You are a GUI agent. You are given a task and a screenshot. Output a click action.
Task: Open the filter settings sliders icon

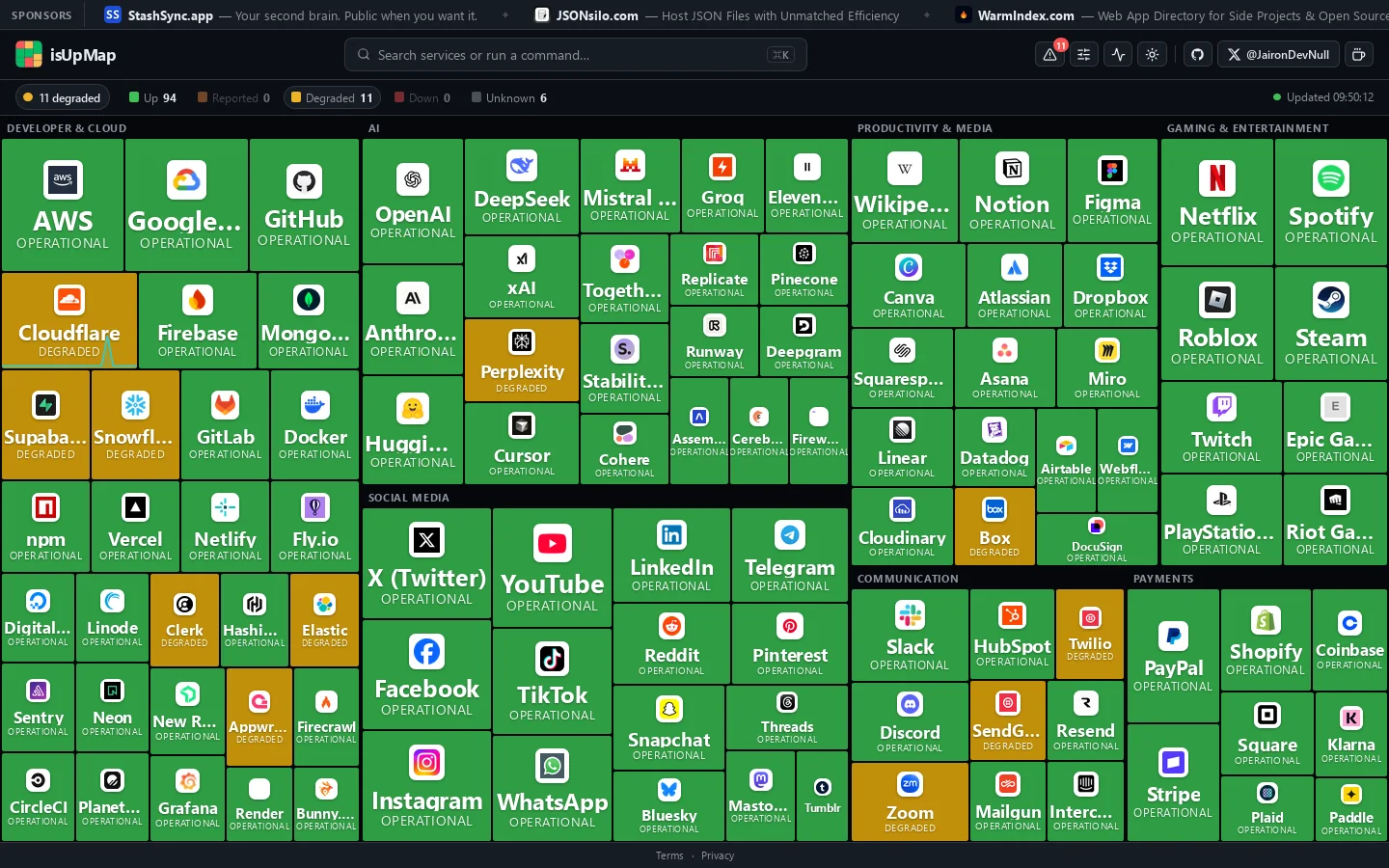pyautogui.click(x=1084, y=55)
